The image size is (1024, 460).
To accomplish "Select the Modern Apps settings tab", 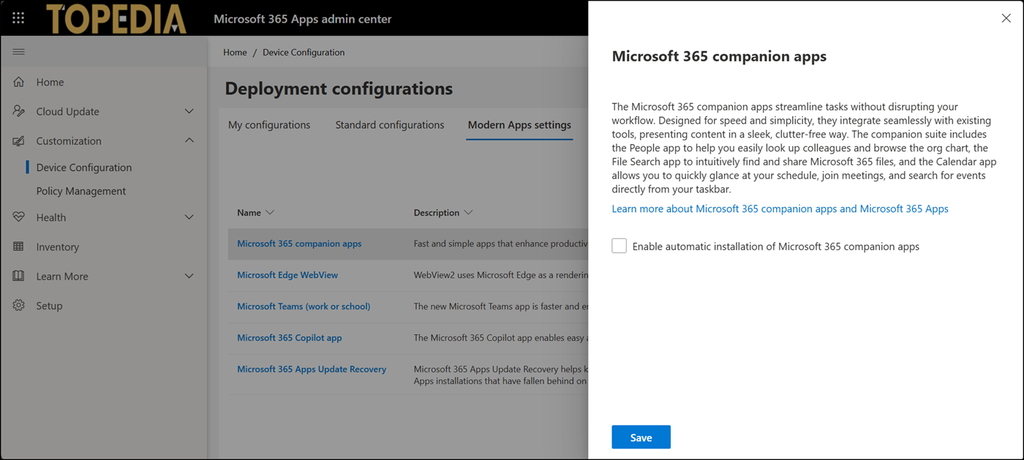I will tap(520, 125).
